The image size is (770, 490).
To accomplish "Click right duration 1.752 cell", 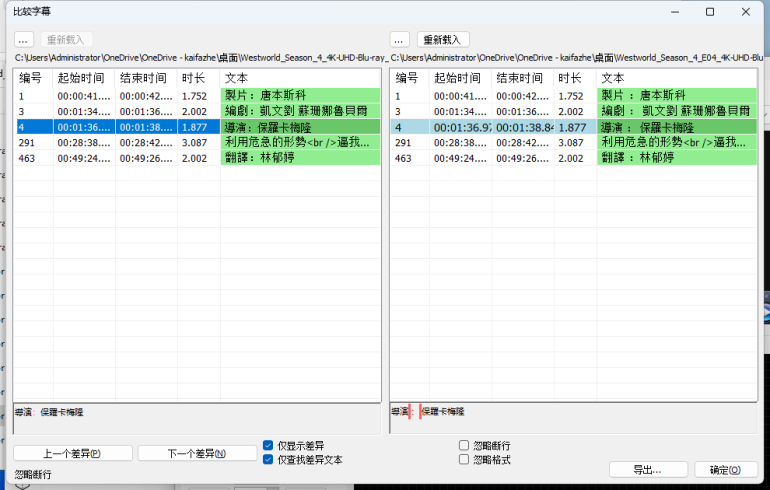I will point(576,96).
